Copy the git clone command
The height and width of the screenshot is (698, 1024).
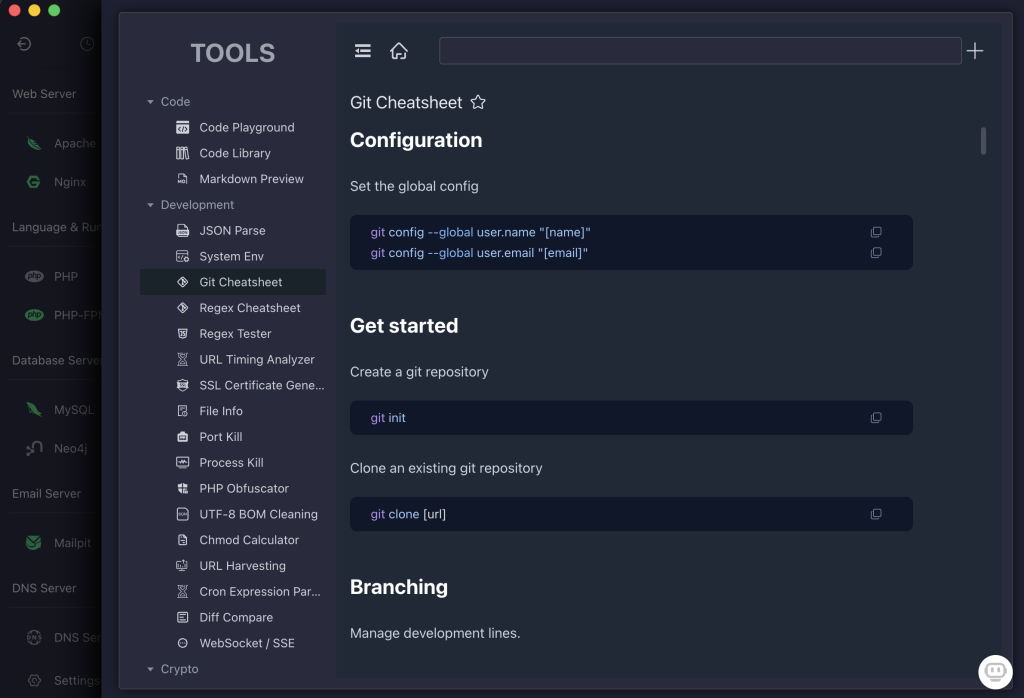tap(876, 515)
